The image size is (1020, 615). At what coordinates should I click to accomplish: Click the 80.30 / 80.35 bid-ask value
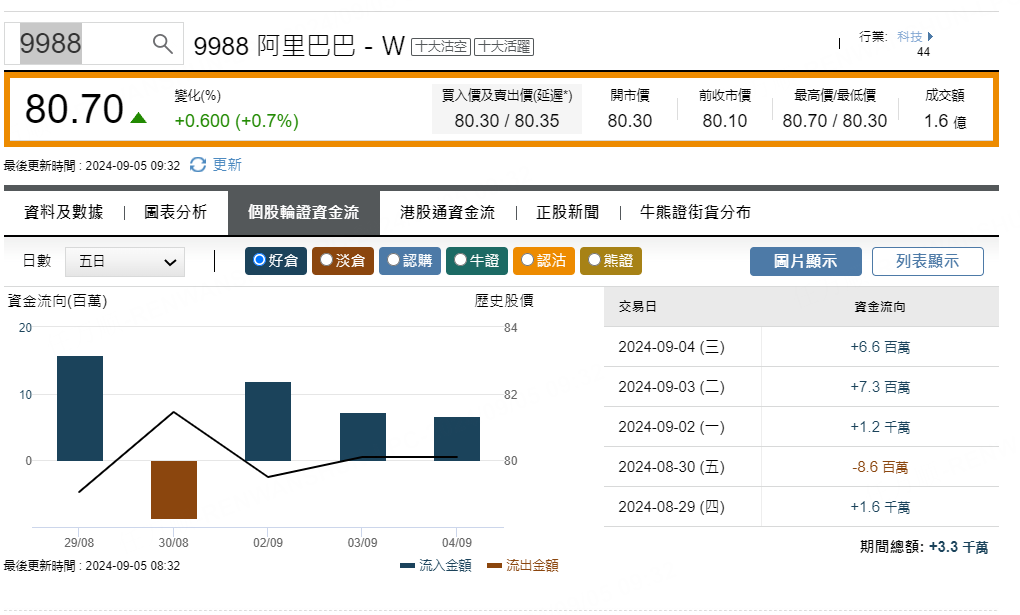[x=507, y=121]
